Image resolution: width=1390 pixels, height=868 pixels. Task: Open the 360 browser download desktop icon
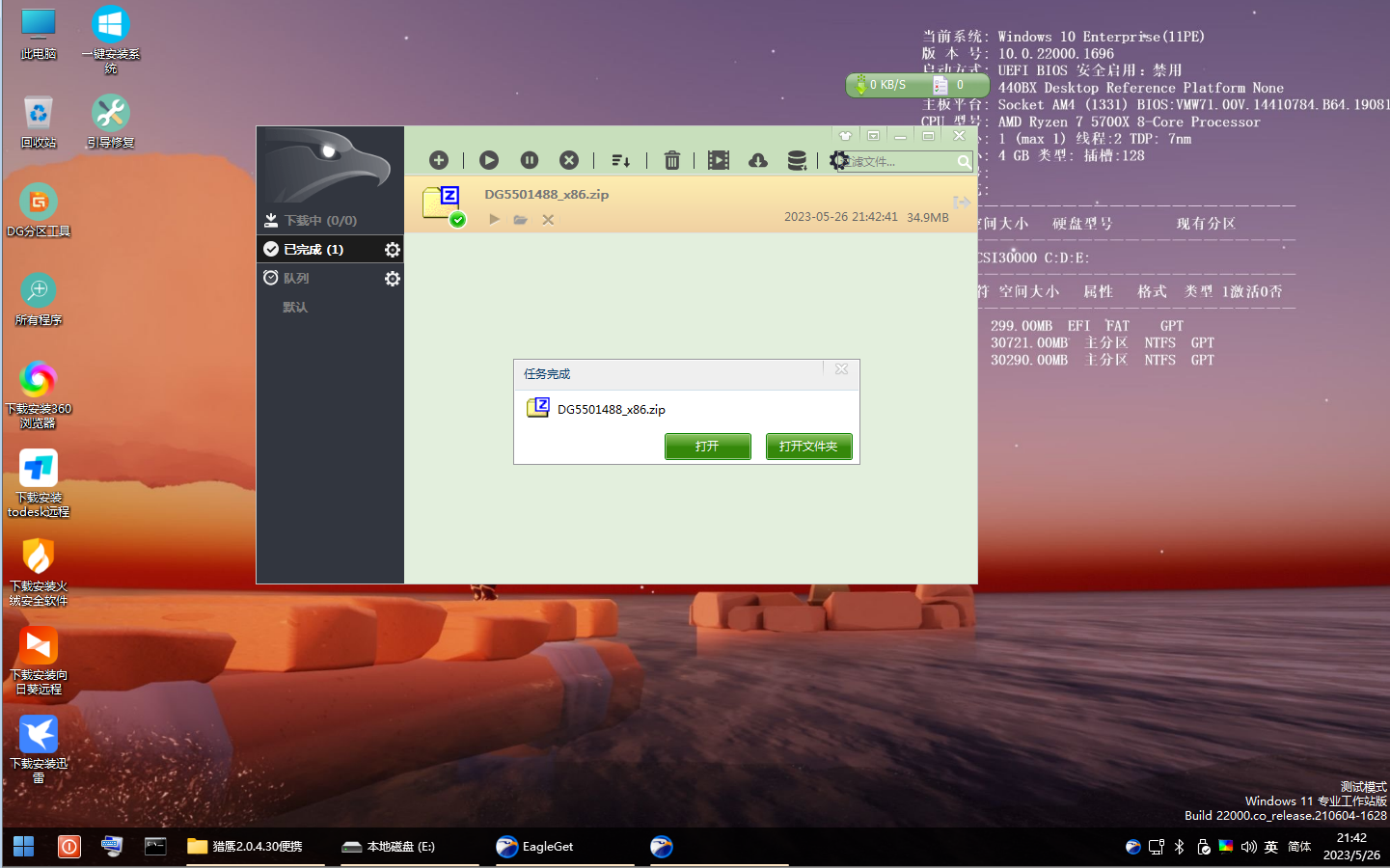(39, 394)
